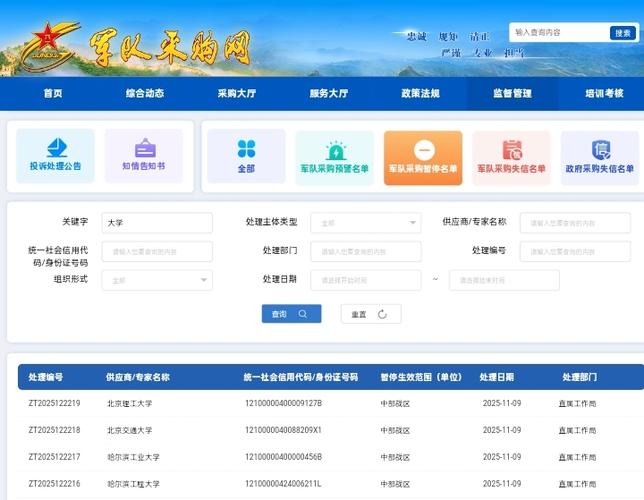
Task: Click the 处理编号 input field
Action: (575, 251)
